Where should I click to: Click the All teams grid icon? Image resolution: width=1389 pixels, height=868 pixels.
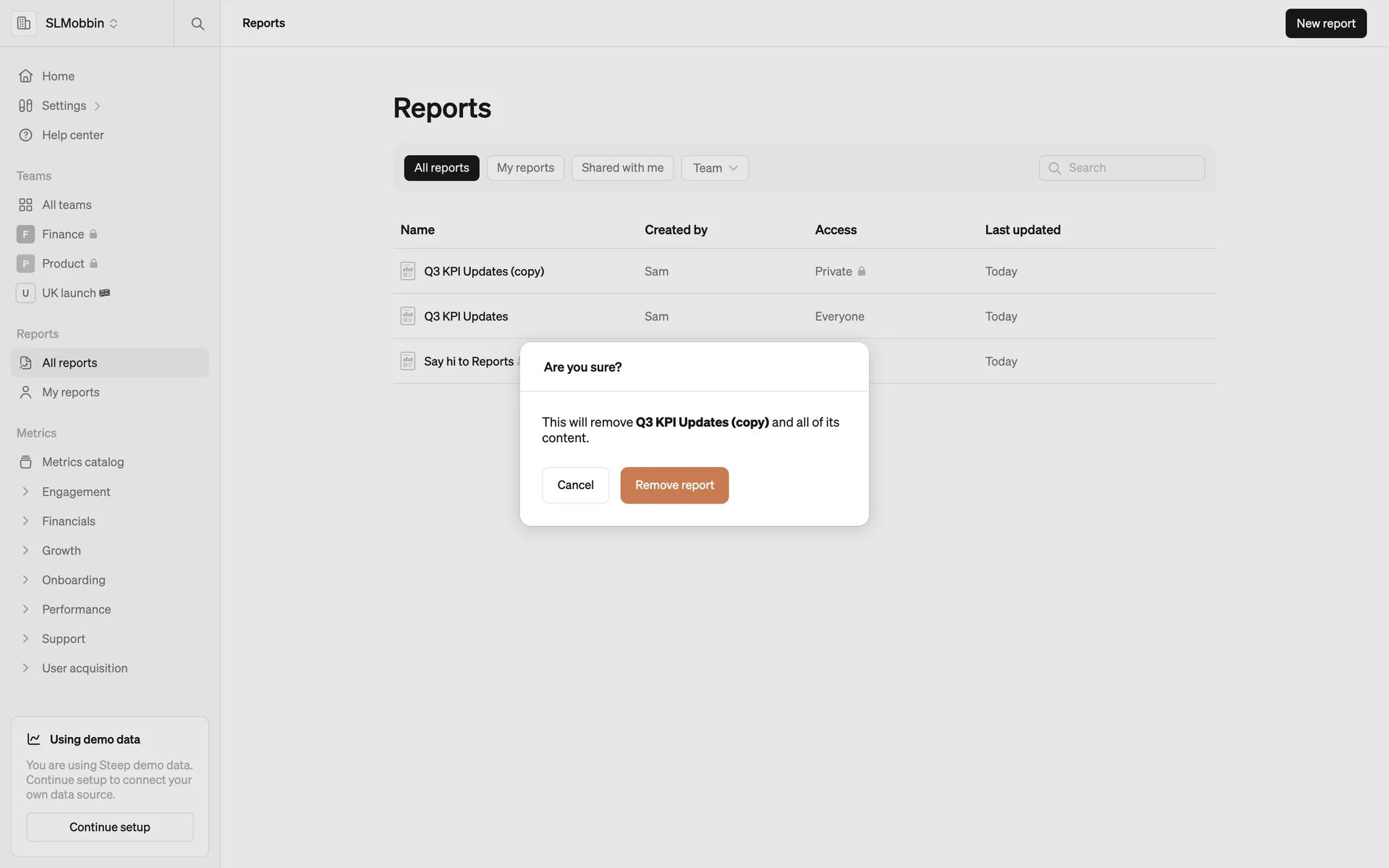point(25,205)
